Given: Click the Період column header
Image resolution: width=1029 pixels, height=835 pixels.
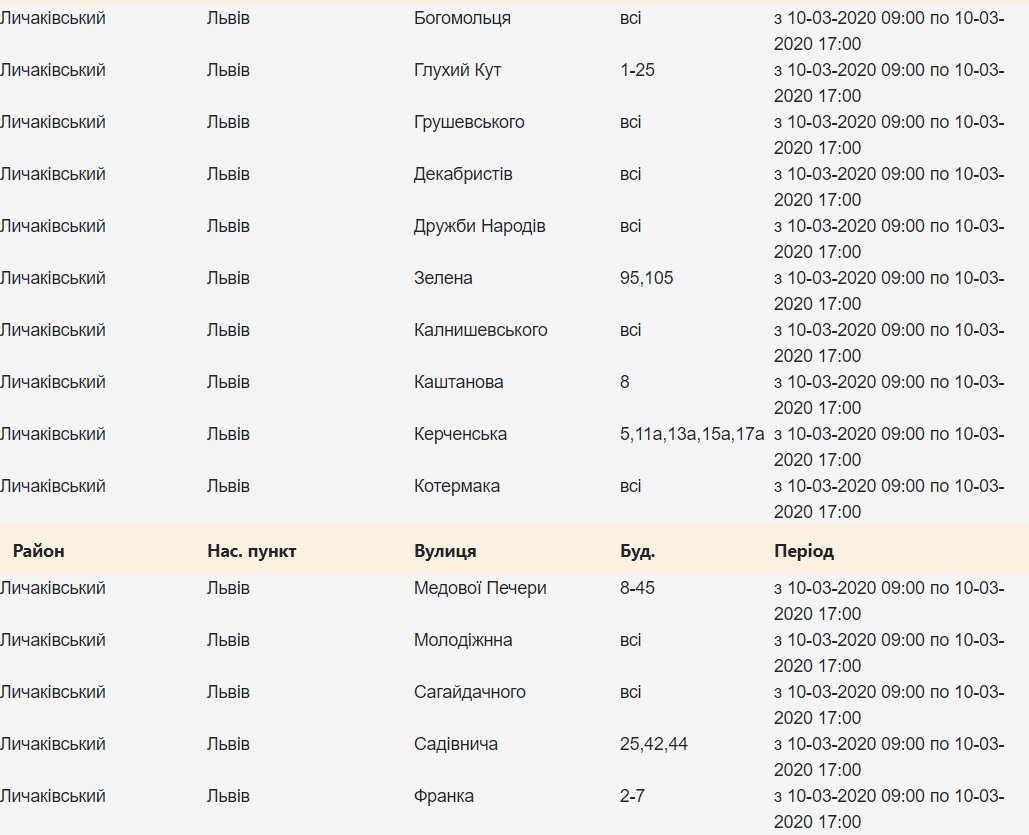Looking at the screenshot, I should pyautogui.click(x=804, y=551).
